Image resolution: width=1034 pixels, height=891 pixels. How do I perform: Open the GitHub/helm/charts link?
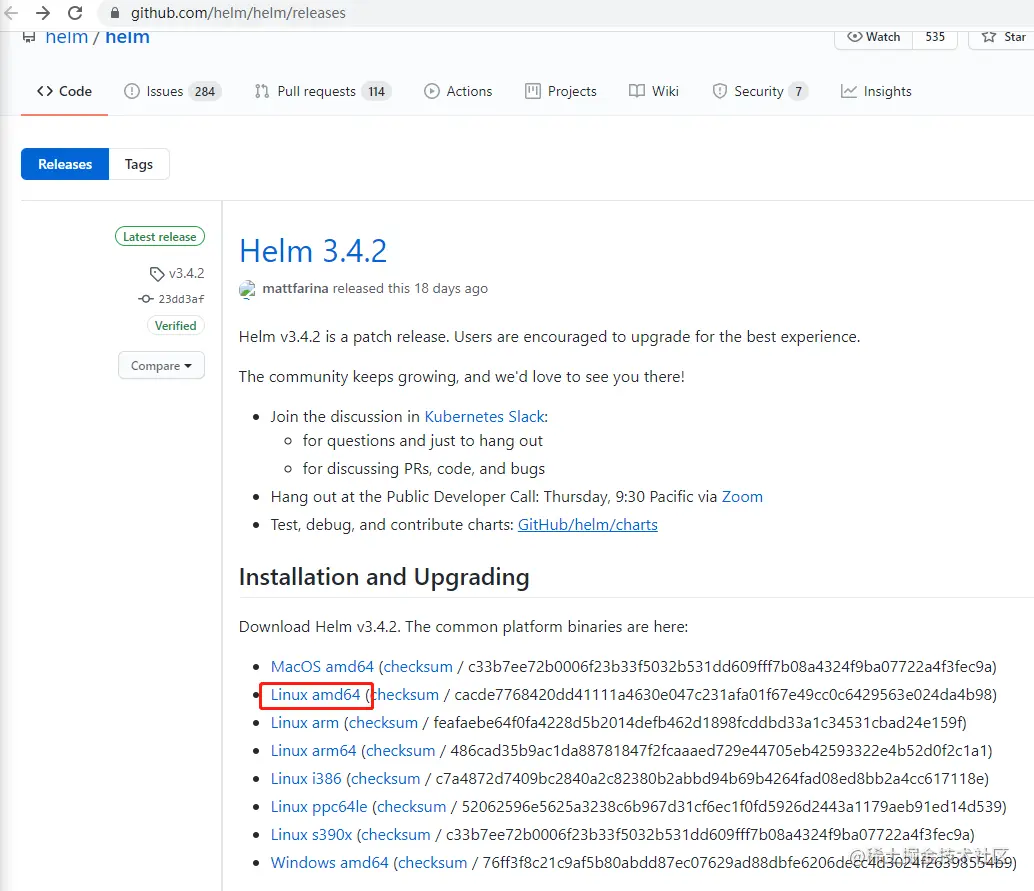588,525
